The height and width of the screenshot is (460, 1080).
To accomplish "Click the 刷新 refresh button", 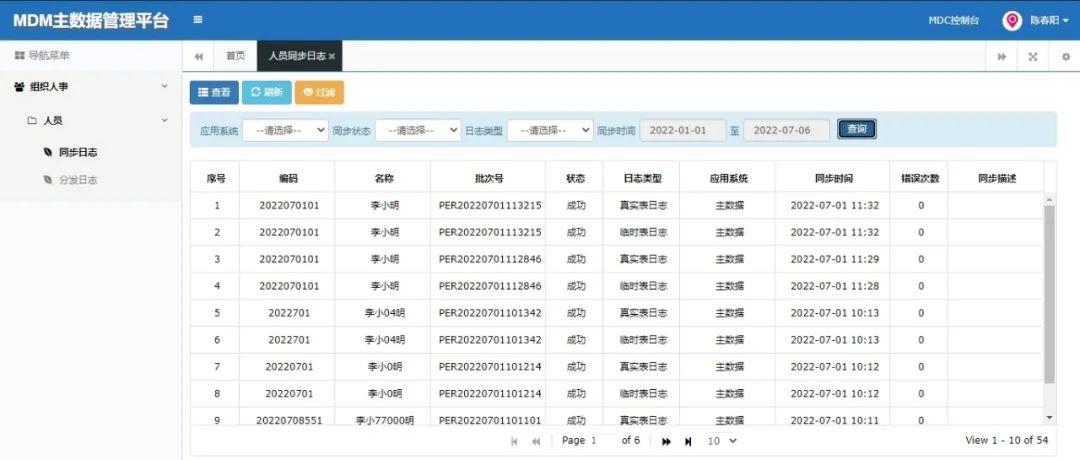I will [x=267, y=92].
